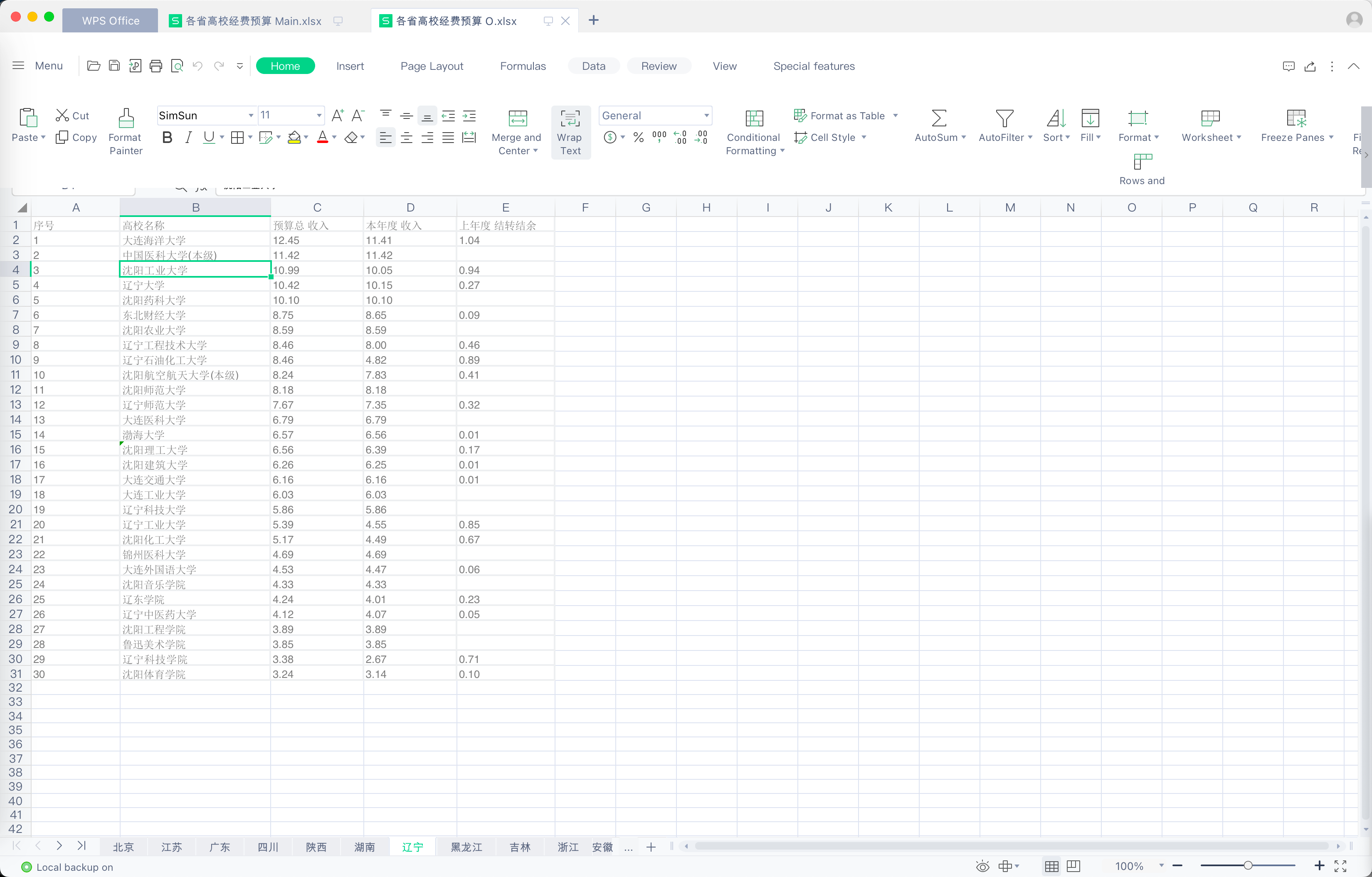Click the Increase Indent icon
The width and height of the screenshot is (1372, 877).
coord(469,116)
